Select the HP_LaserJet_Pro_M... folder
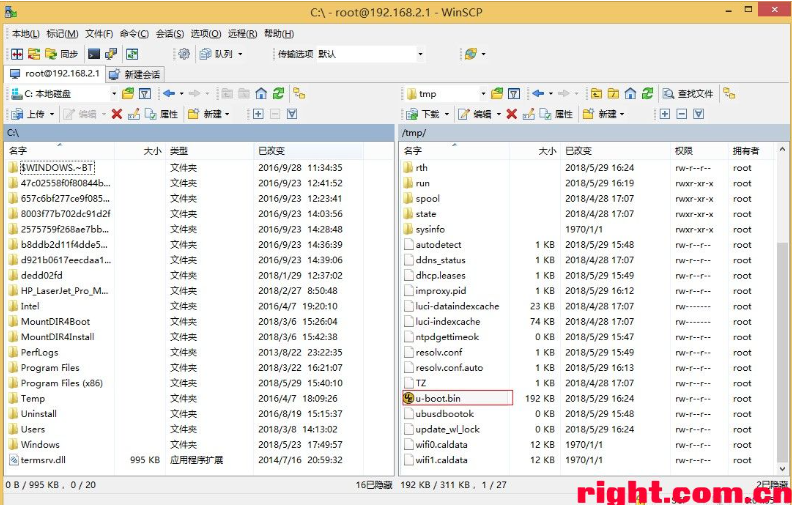 [64, 290]
